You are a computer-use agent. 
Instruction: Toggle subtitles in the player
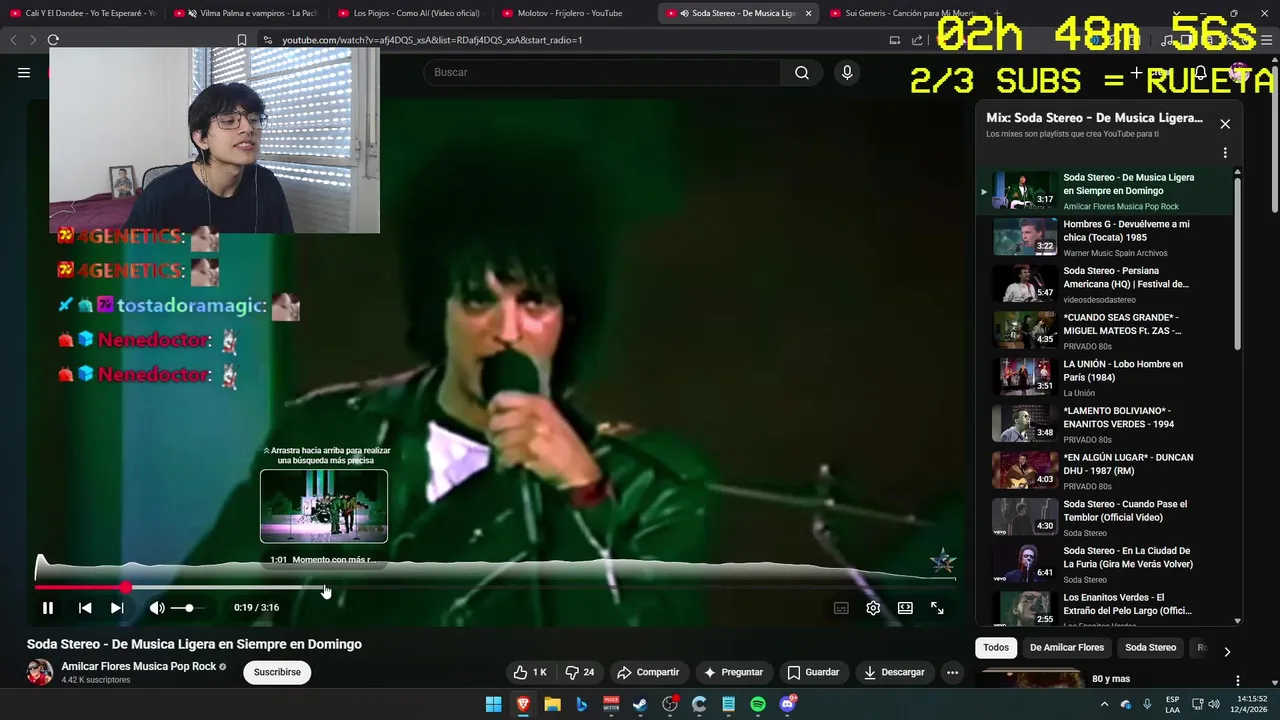(x=841, y=608)
